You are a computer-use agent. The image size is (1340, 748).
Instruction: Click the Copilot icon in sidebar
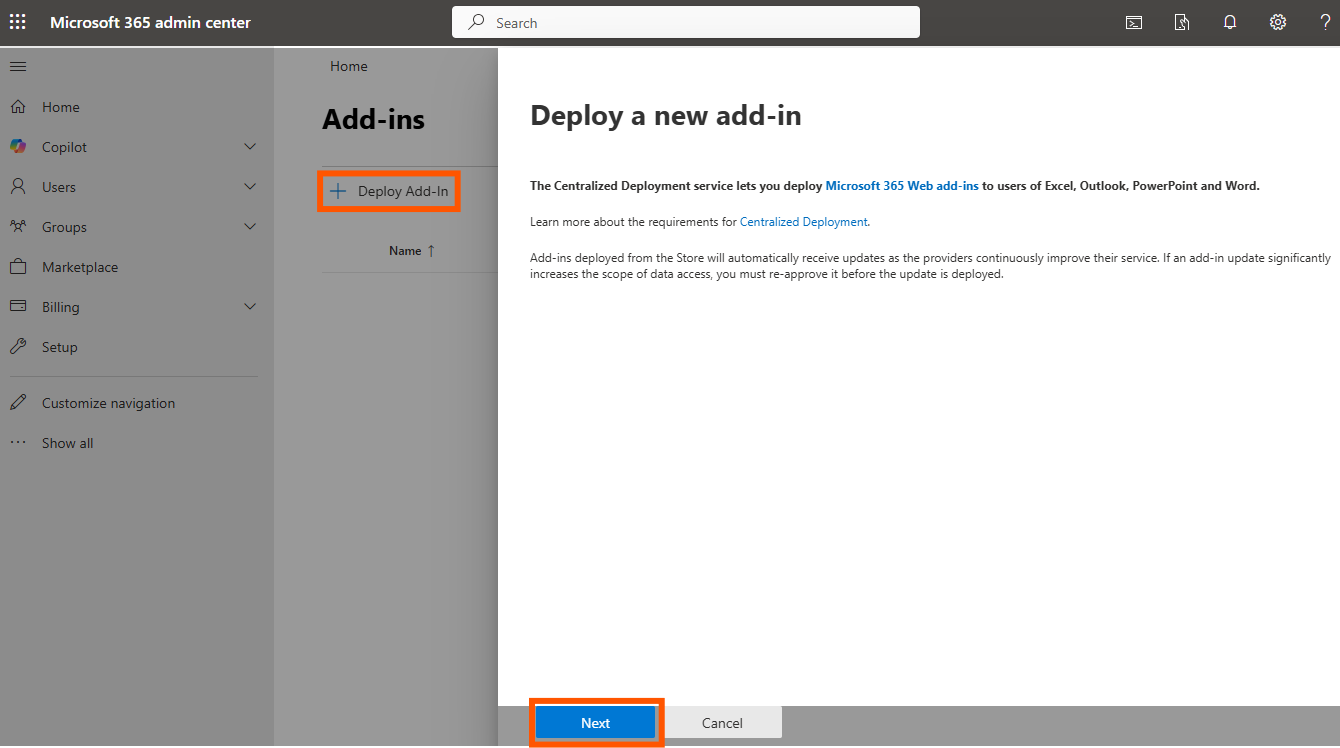pyautogui.click(x=18, y=147)
